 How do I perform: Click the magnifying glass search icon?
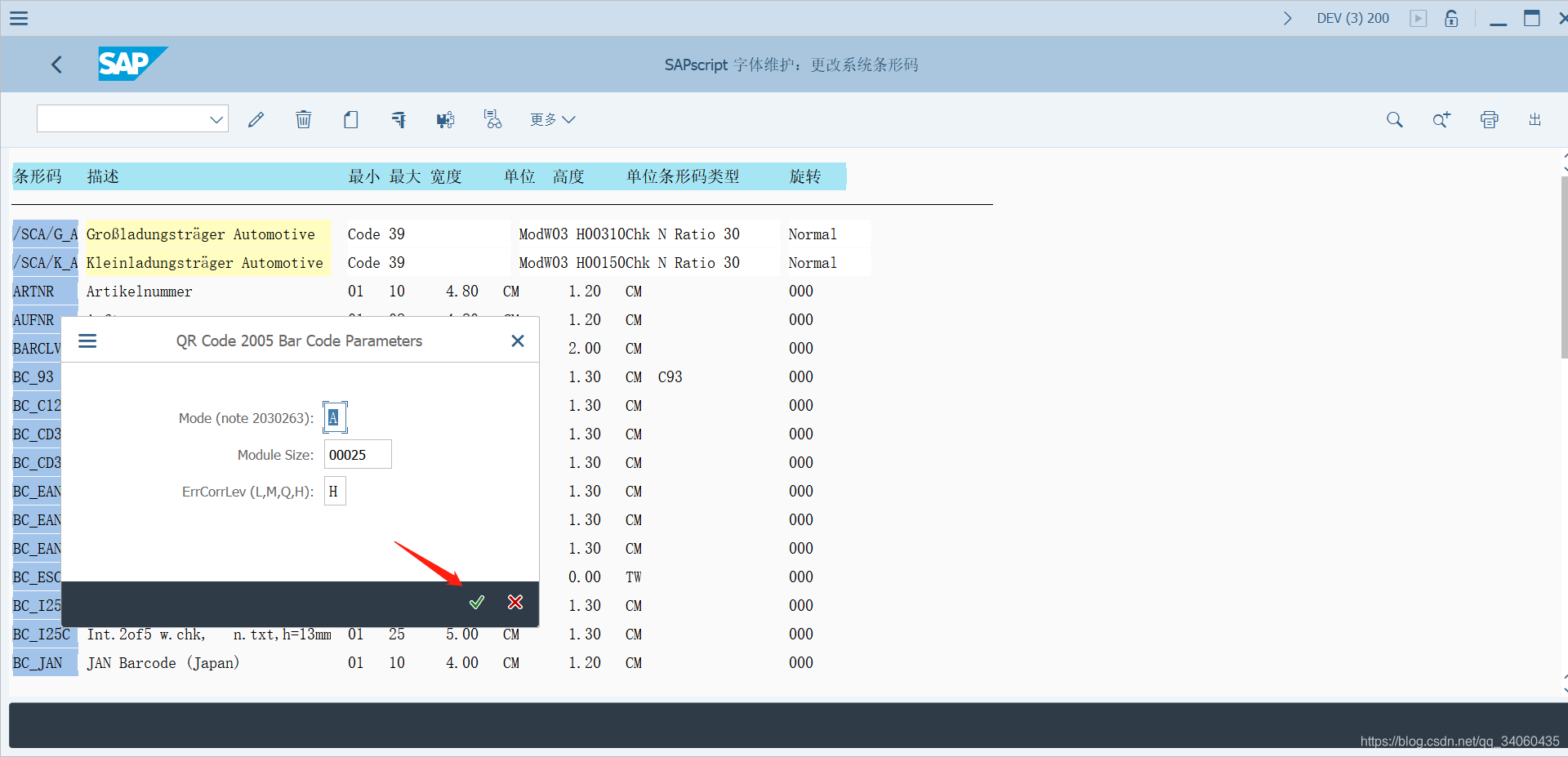click(1395, 120)
